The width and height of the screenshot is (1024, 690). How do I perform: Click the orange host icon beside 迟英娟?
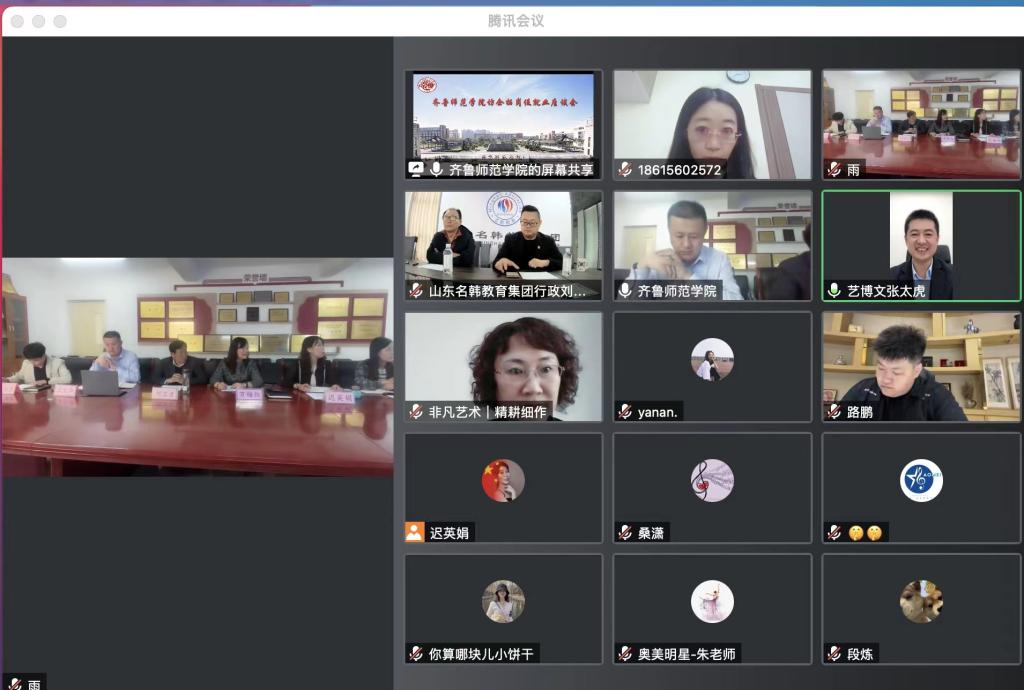click(x=415, y=533)
